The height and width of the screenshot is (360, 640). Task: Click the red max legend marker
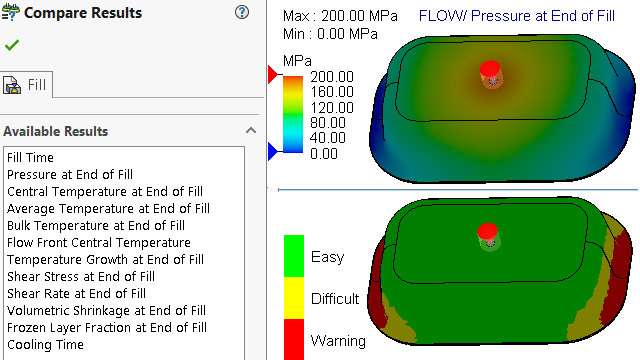click(272, 75)
